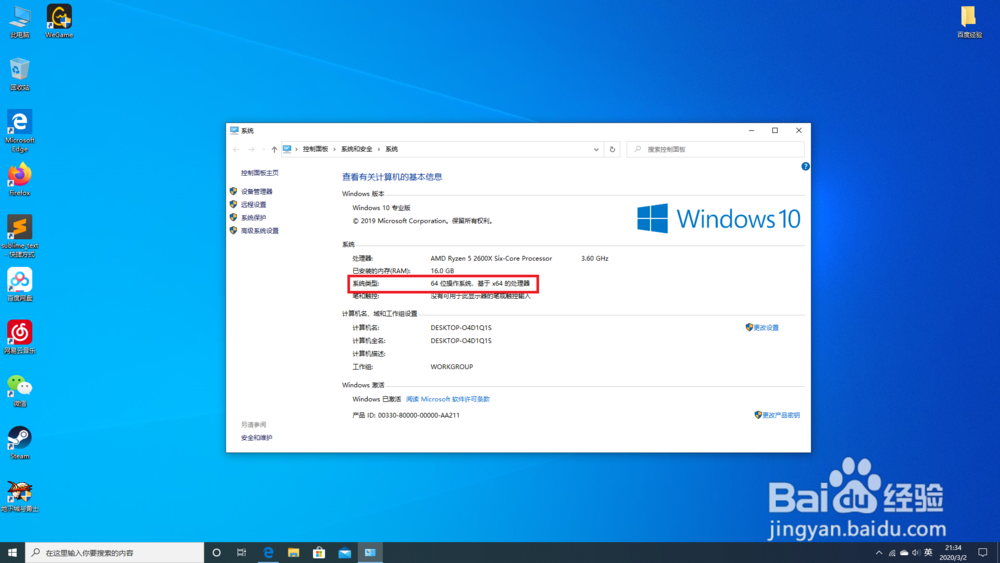Open Cortana circle button in taskbar
The image size is (1000, 563).
click(216, 552)
